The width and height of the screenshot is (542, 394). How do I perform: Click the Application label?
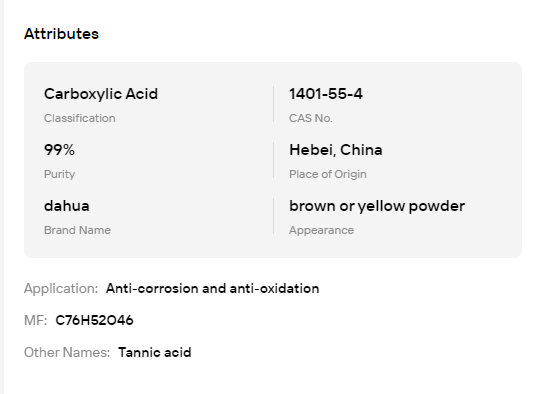click(61, 289)
